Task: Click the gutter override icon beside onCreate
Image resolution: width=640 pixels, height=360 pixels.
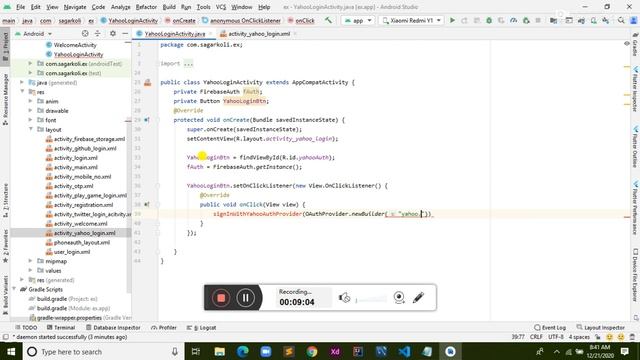Action: [147, 120]
